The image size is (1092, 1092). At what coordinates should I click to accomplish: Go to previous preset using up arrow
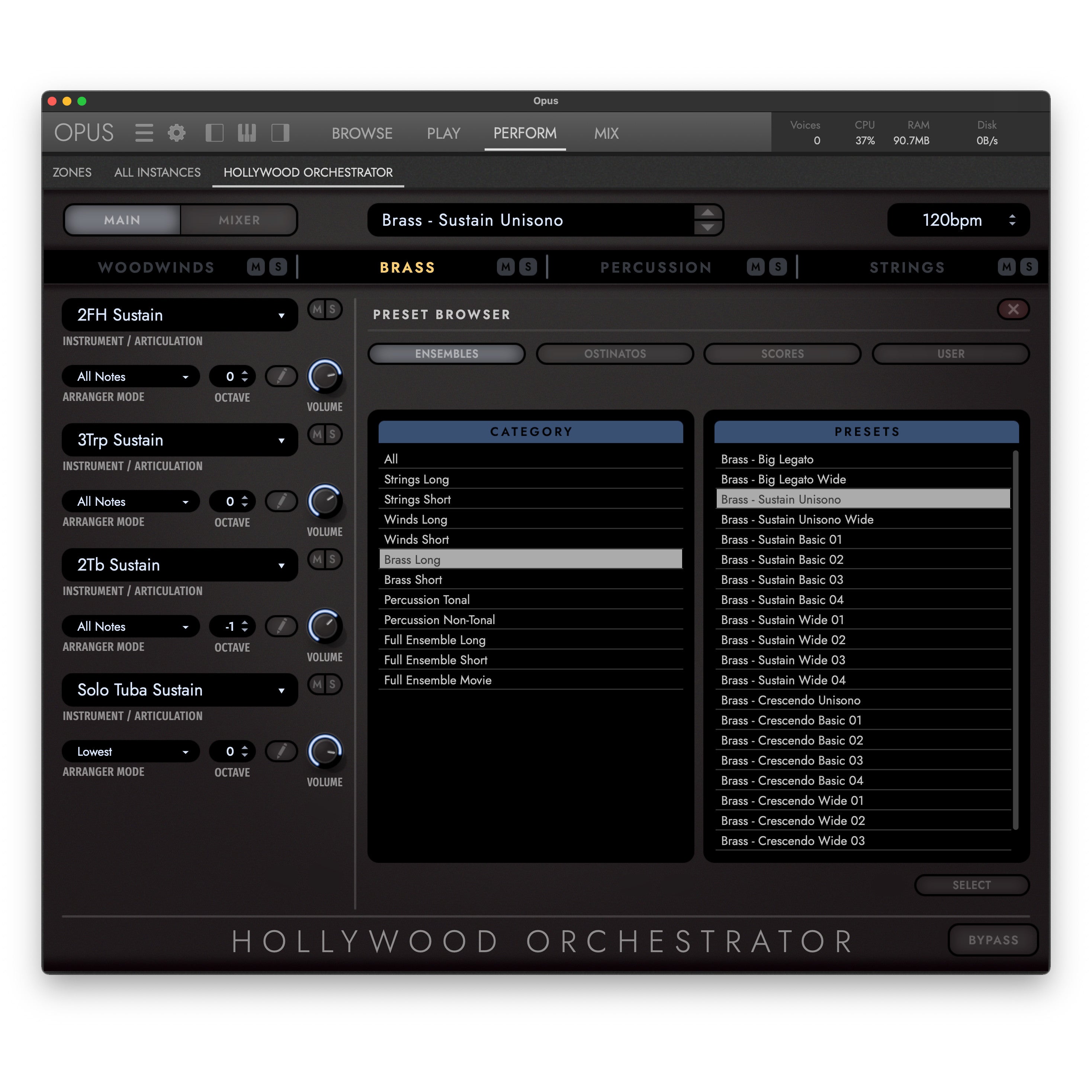(708, 212)
